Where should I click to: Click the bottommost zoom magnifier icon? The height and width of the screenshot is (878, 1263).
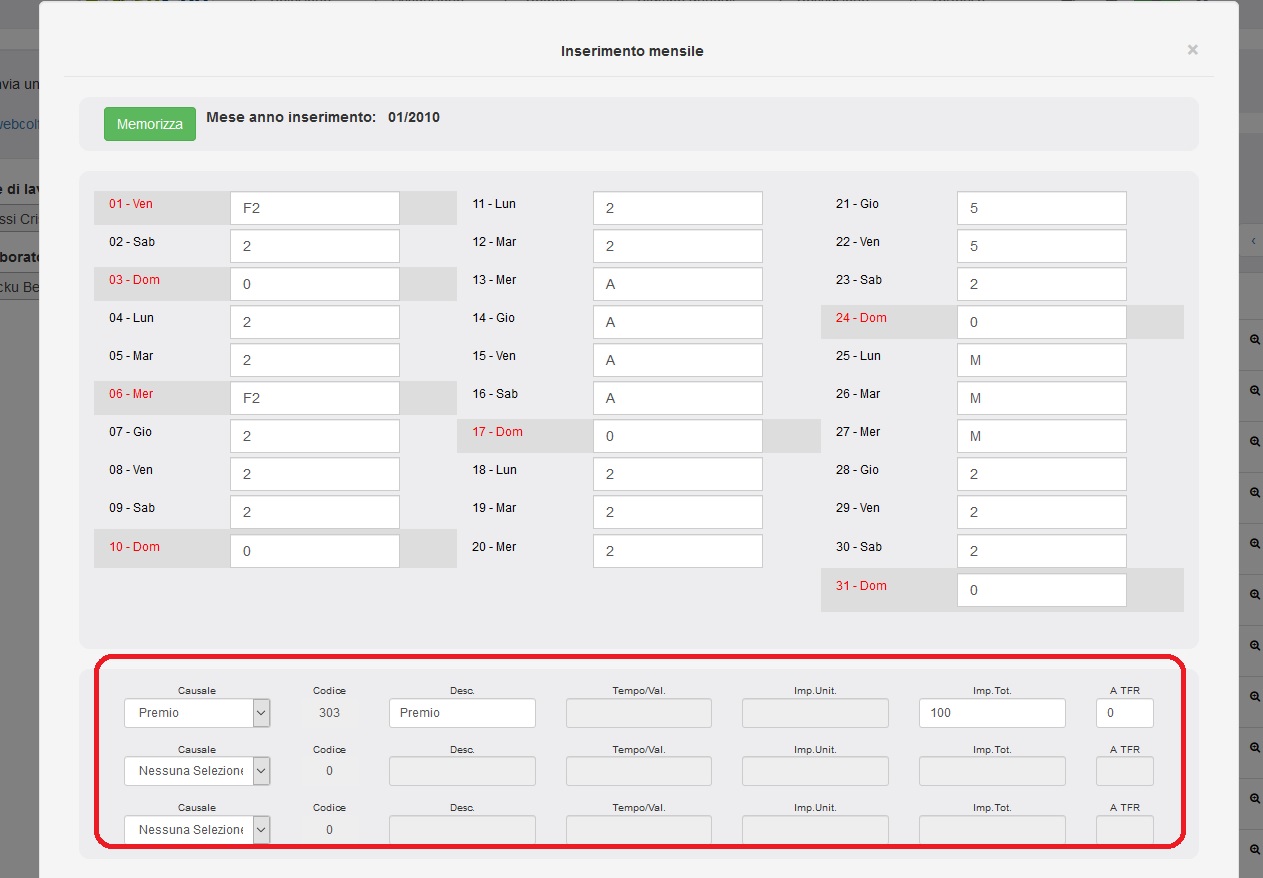point(1254,849)
